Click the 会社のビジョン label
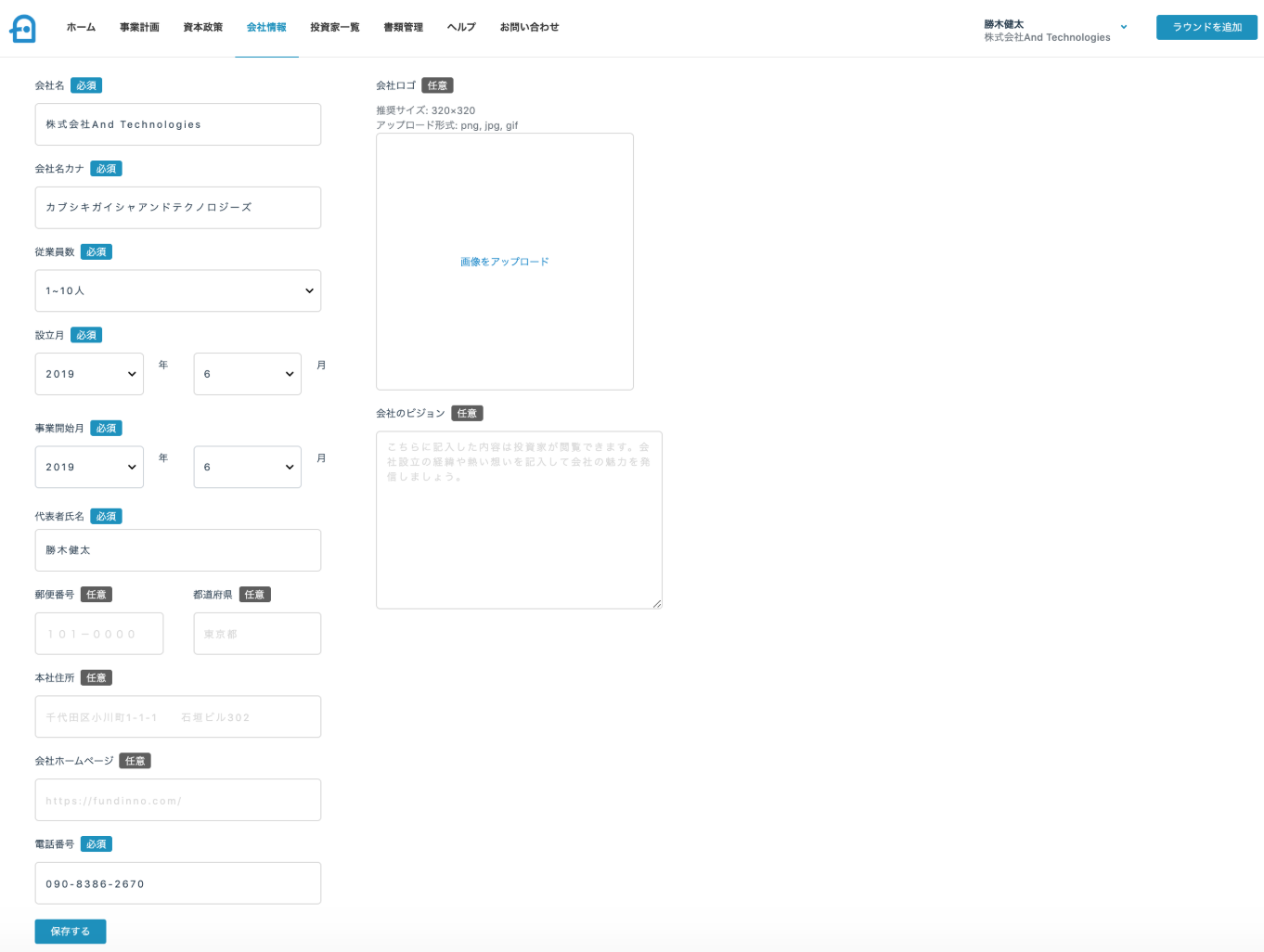1264x952 pixels. [410, 414]
